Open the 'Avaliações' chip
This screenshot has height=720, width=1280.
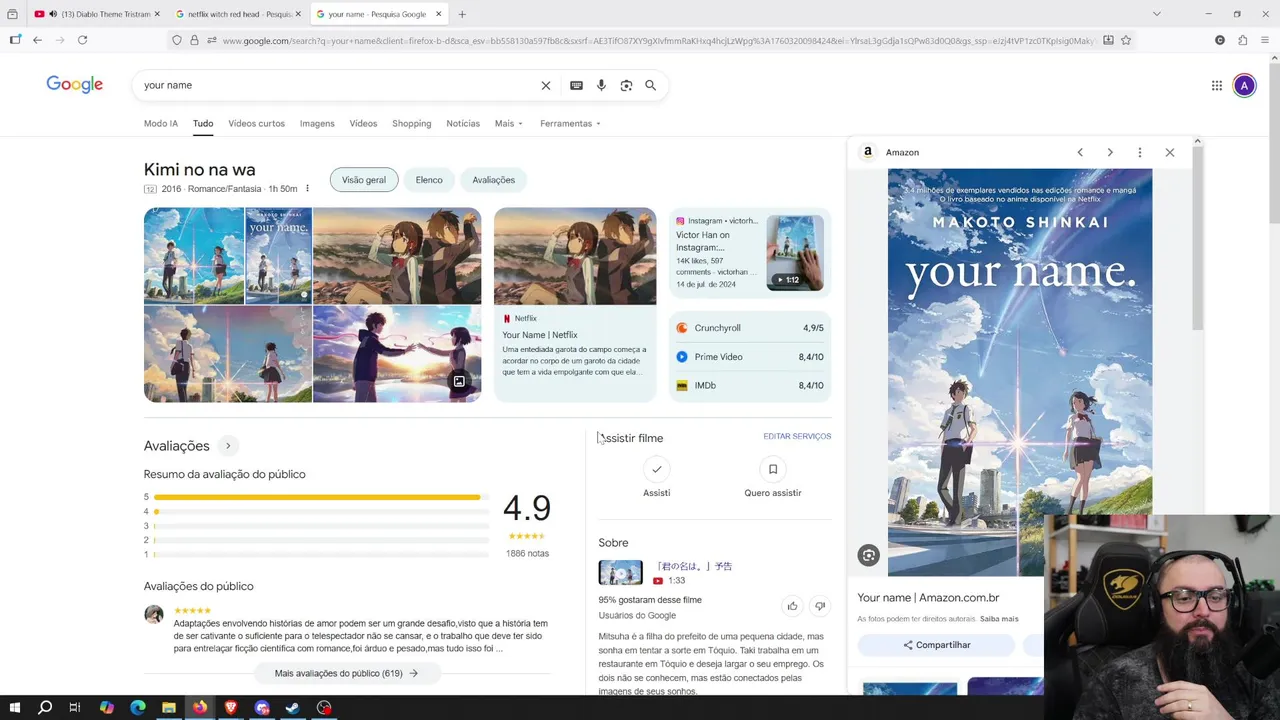494,180
